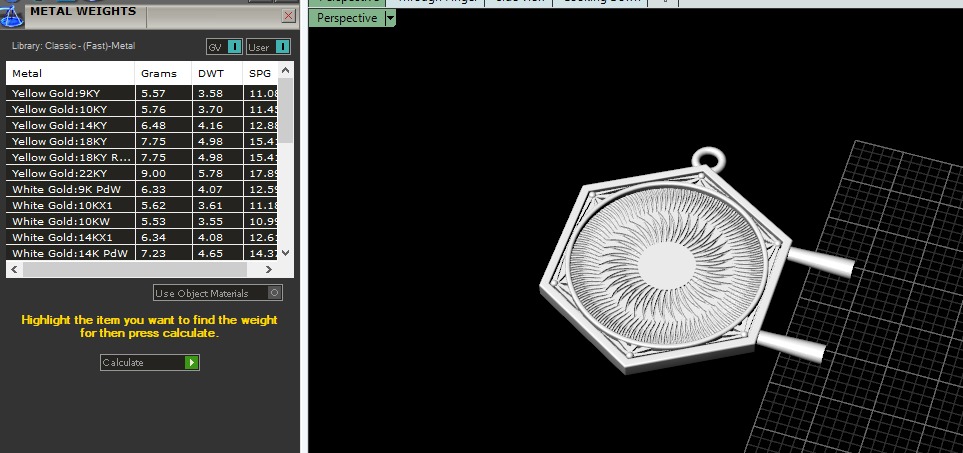Click scroll-down arrow of metal list
Image resolution: width=963 pixels, height=453 pixels.
pyautogui.click(x=286, y=252)
